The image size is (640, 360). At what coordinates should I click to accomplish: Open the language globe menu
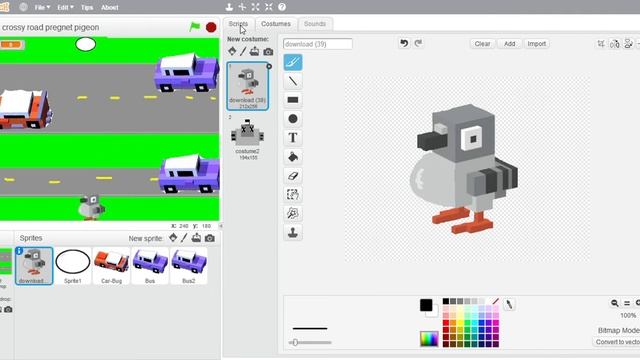point(23,7)
